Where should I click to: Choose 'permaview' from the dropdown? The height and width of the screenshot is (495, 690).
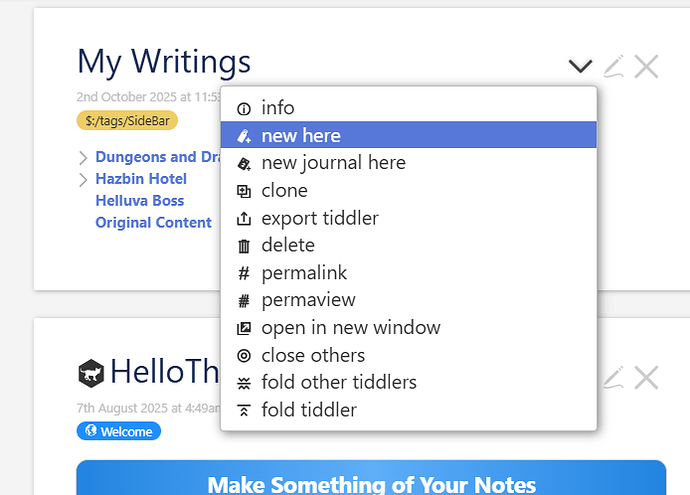pos(308,300)
